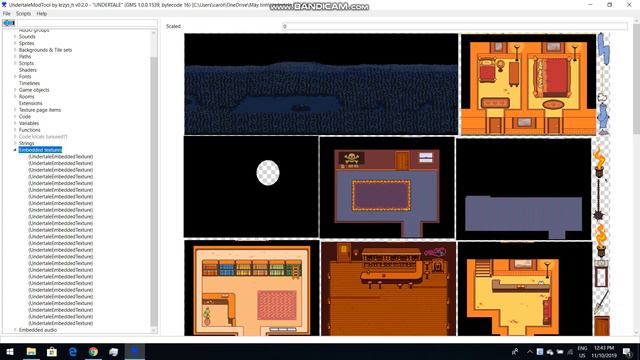Expand the Backgrounds & Tile sets arrow

pyautogui.click(x=15, y=50)
